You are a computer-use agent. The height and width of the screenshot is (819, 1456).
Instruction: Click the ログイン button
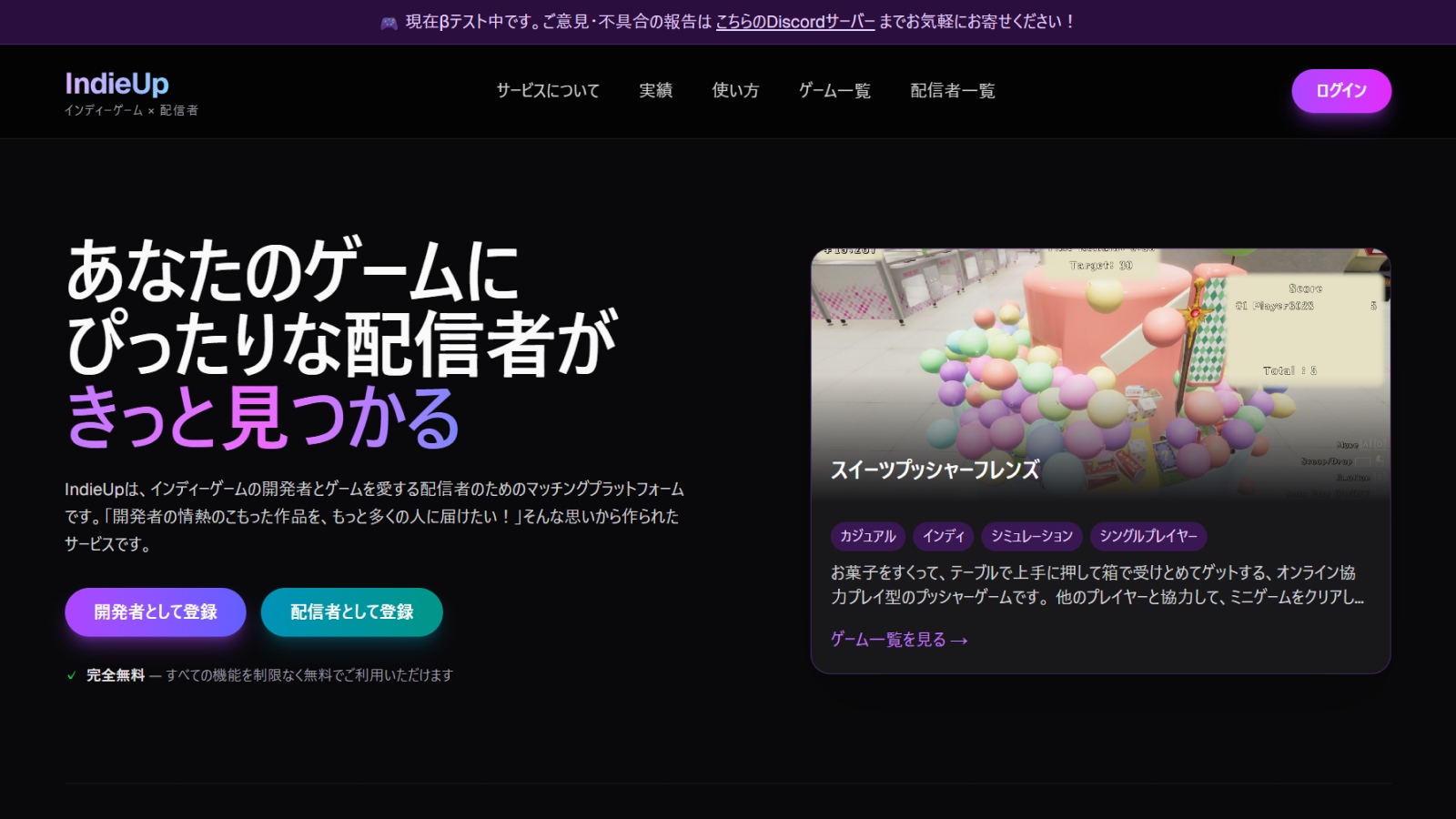point(1341,91)
